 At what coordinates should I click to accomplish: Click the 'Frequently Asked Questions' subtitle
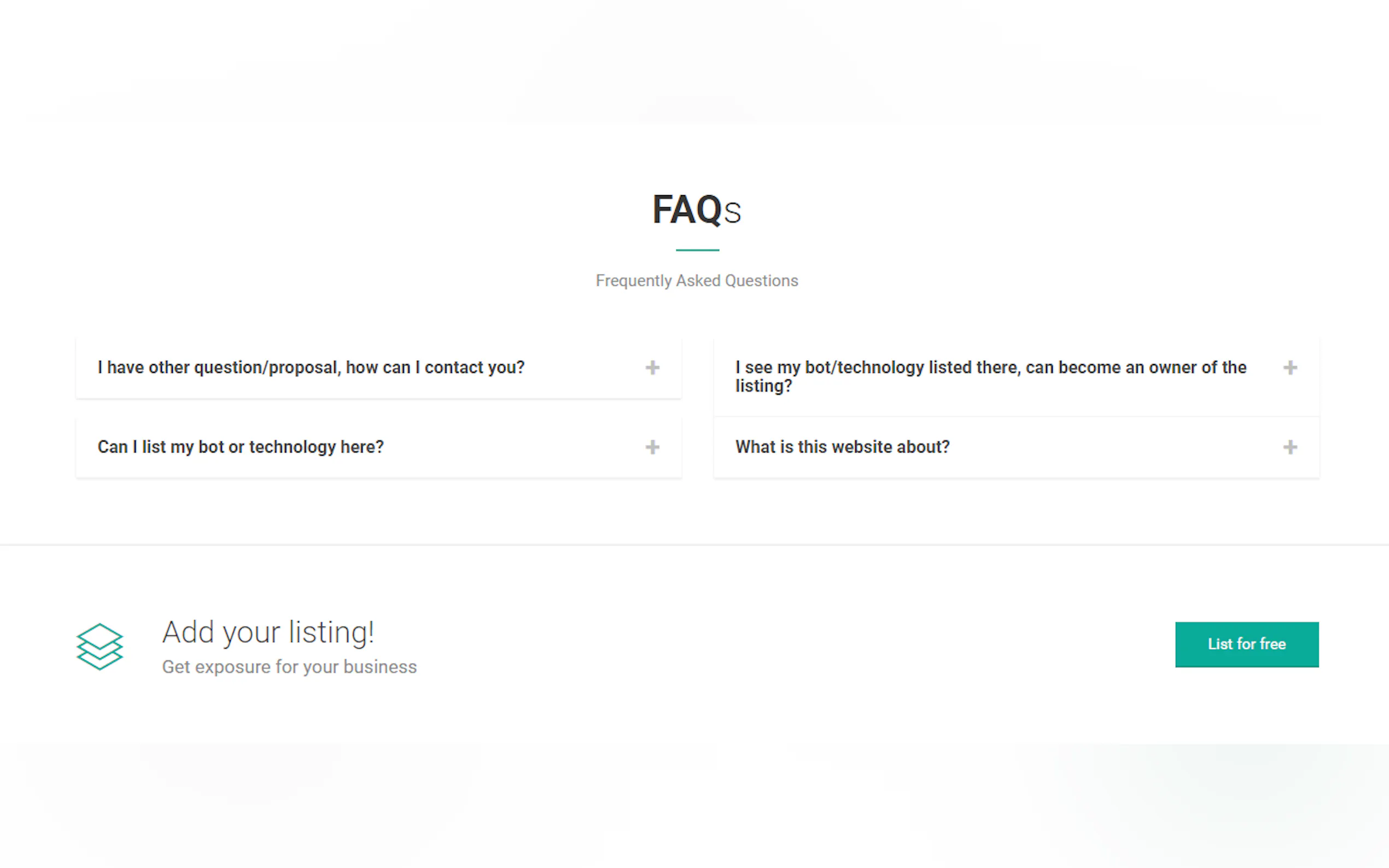point(696,281)
